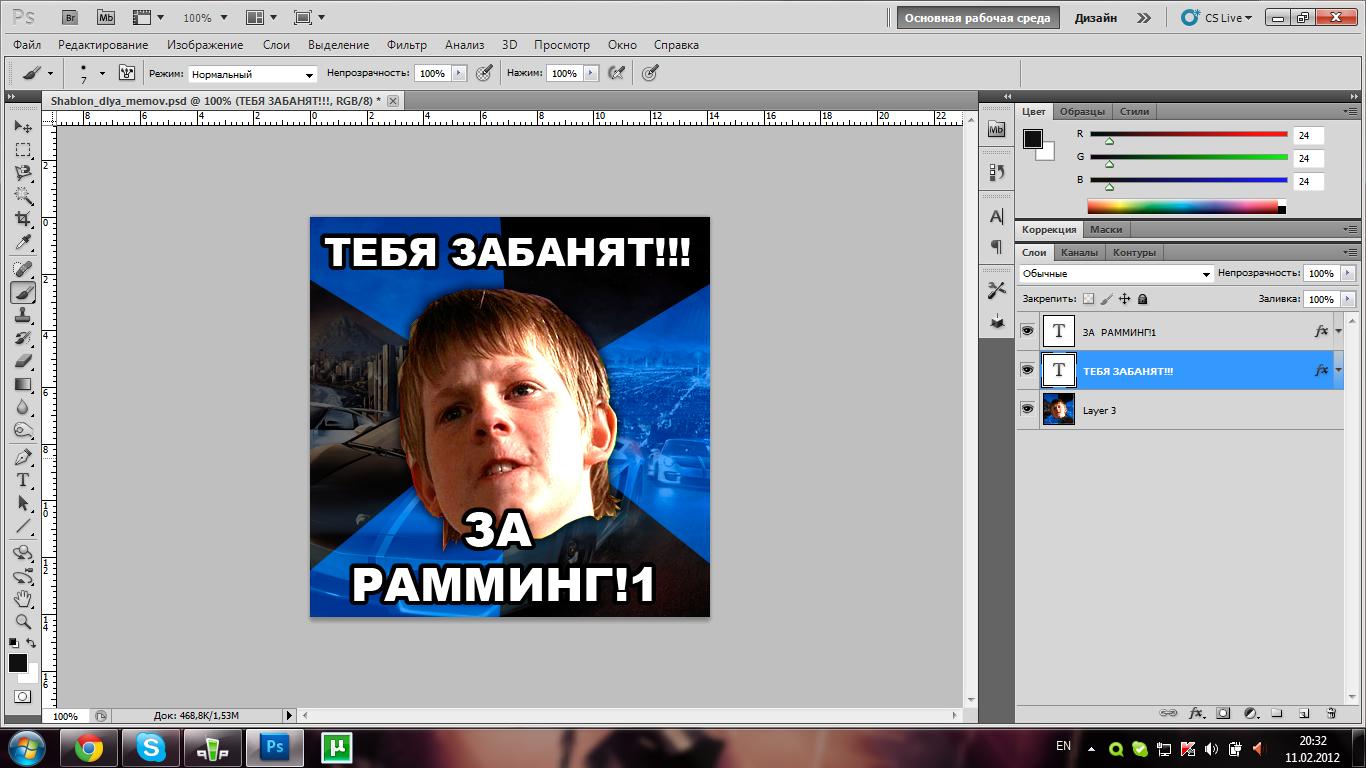The width and height of the screenshot is (1366, 768).
Task: Choose the Hand tool
Action: [23, 599]
